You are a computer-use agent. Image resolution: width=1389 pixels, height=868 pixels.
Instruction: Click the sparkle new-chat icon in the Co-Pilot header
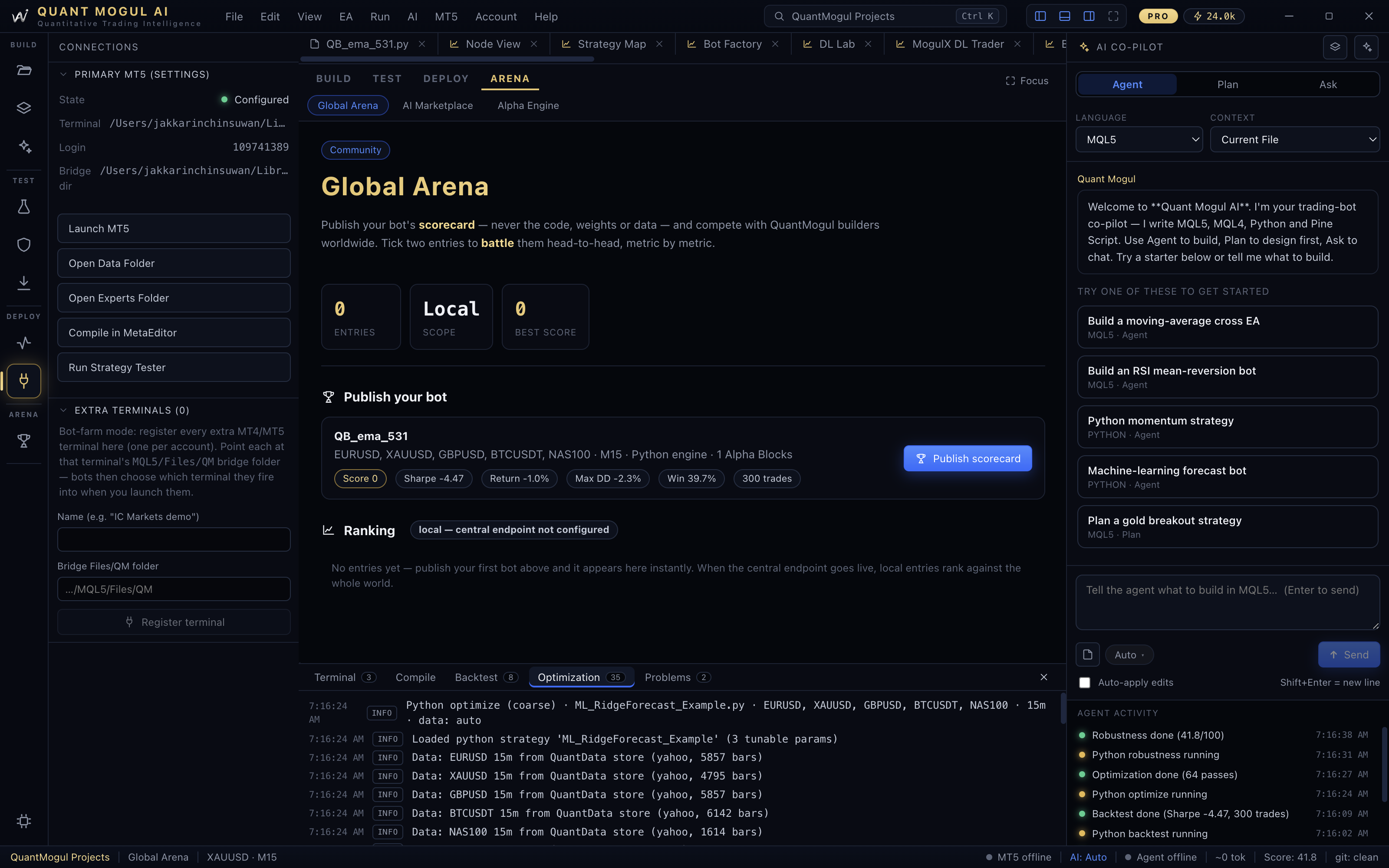click(x=1366, y=47)
